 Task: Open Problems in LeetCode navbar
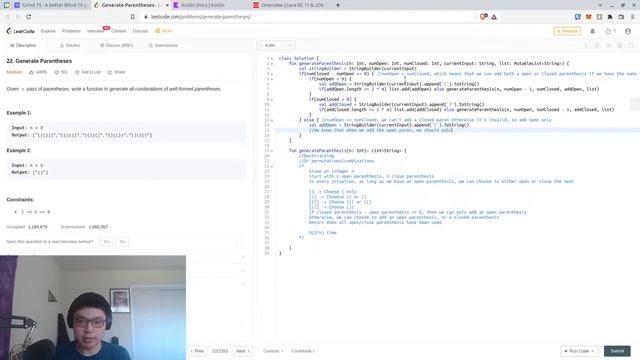[71, 31]
